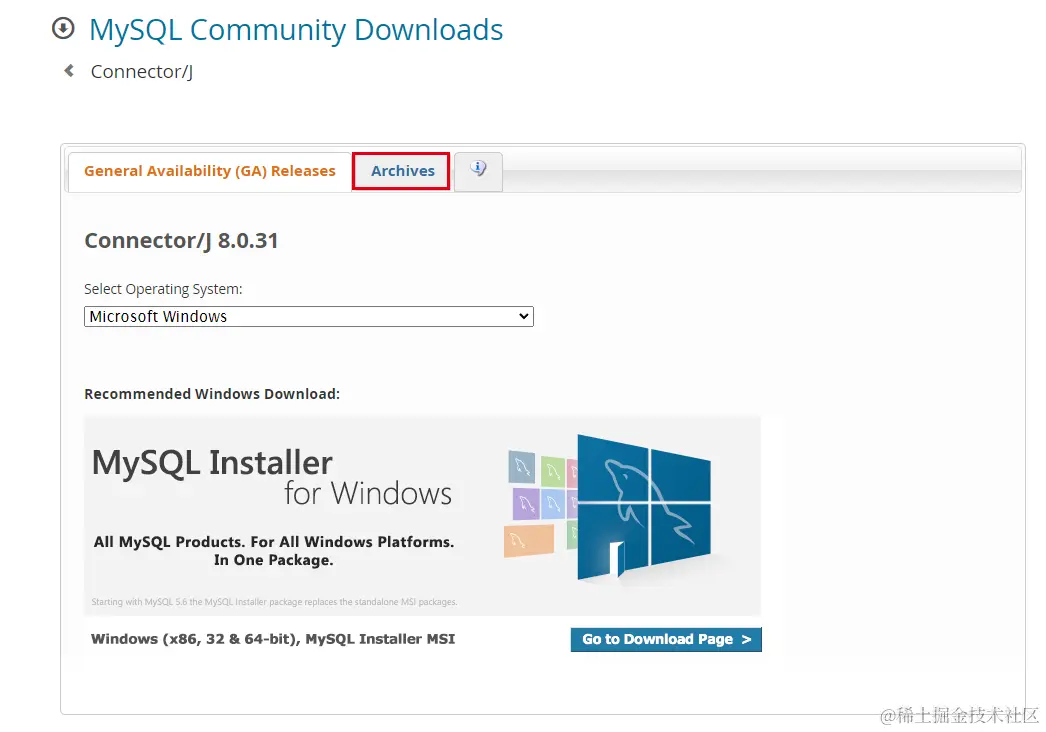Switch to General Availability (GA) Releases tab
Image resolution: width=1046 pixels, height=732 pixels.
[x=209, y=171]
